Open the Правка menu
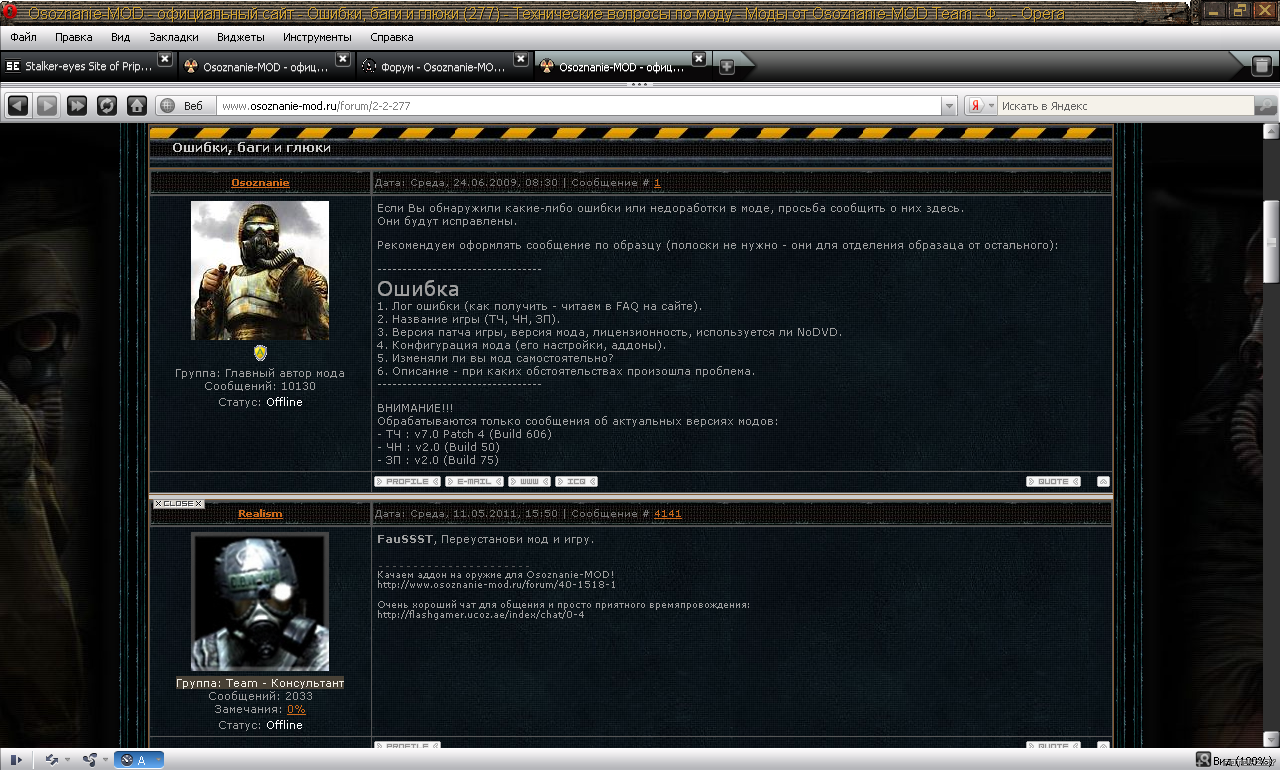This screenshot has height=770, width=1280. point(74,37)
